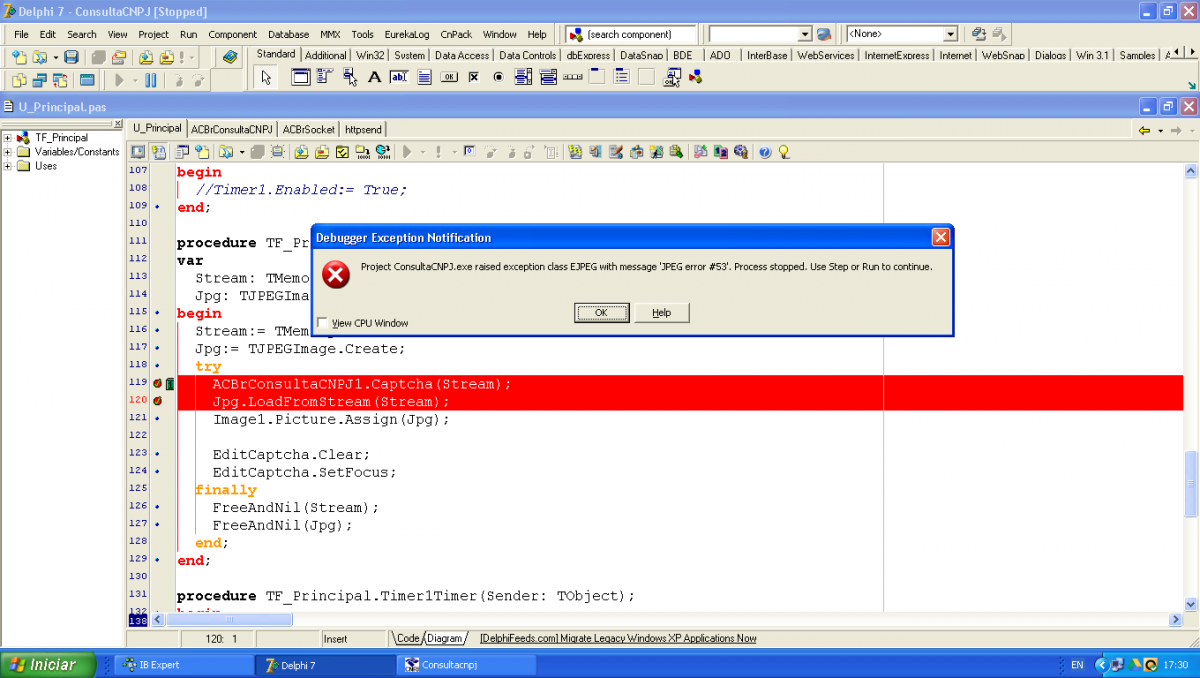This screenshot has height=678, width=1200.
Task: Switch to the Diagram view tab
Action: click(x=445, y=638)
